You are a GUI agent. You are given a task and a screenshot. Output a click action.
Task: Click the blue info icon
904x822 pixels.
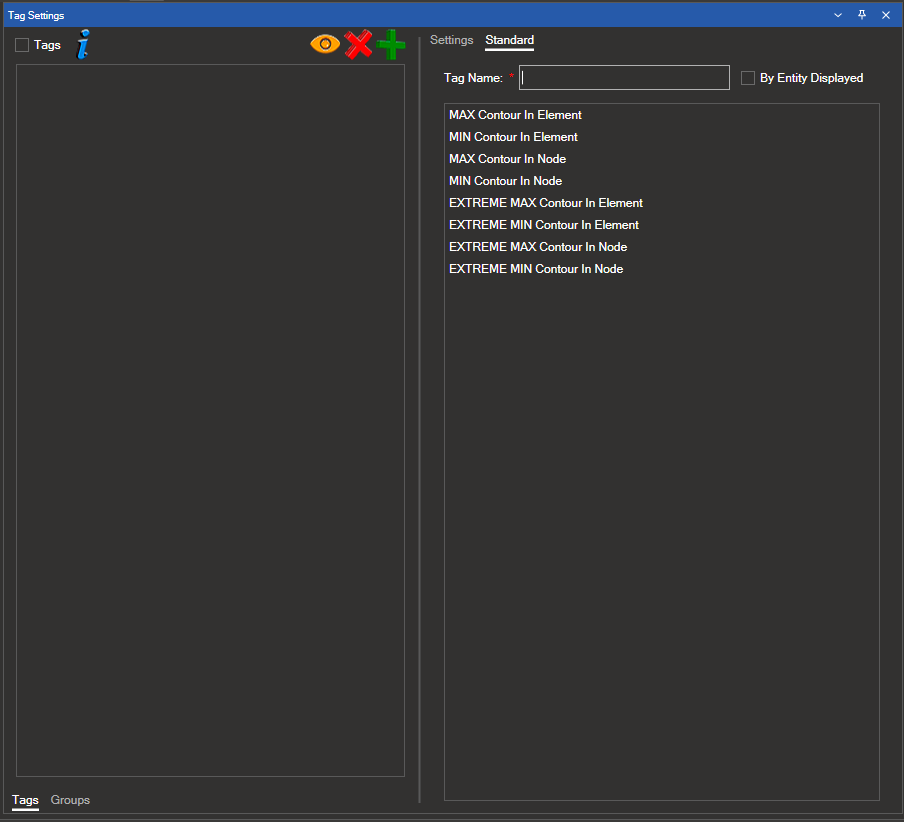84,45
